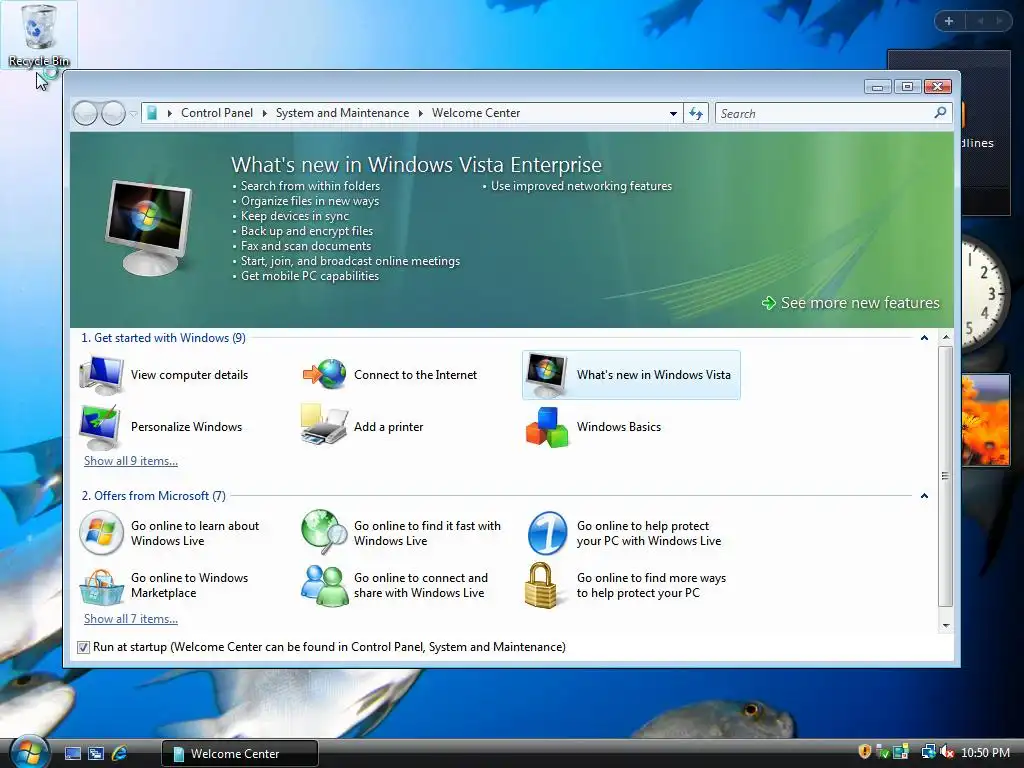Open the Windows Basics colored blocks icon
Screen dimensions: 1024x768
(x=547, y=427)
